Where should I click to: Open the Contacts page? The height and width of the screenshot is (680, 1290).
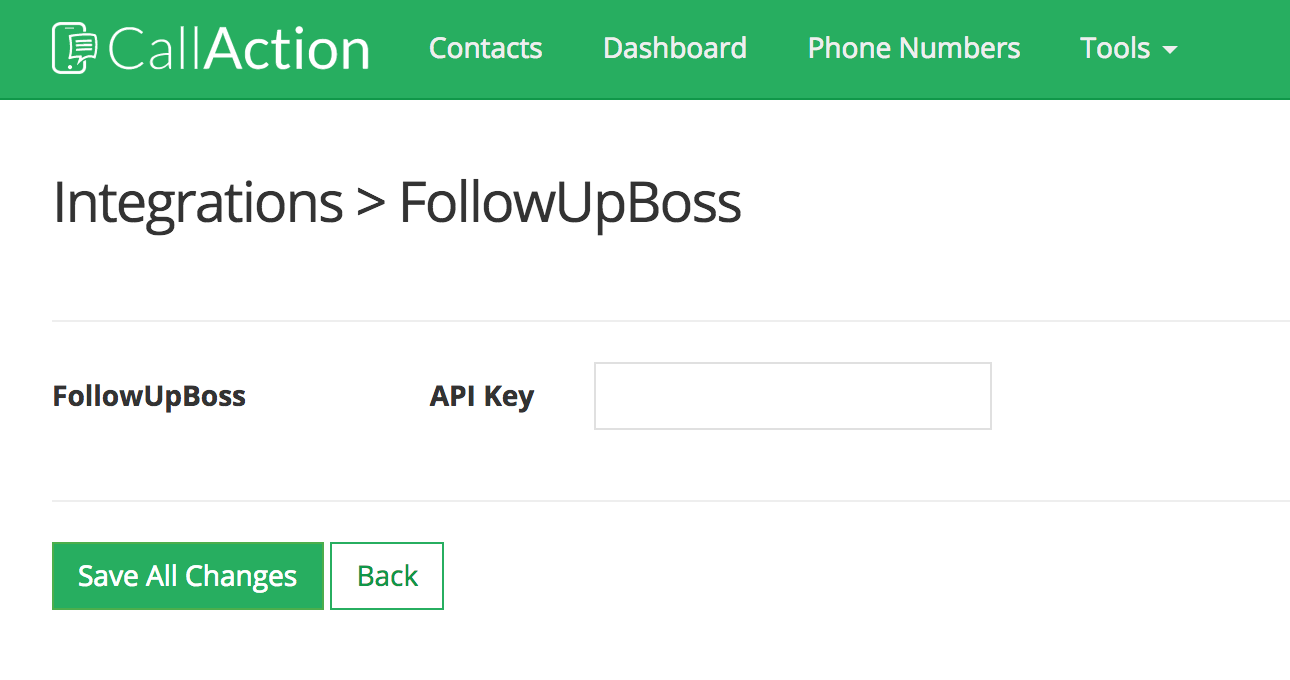click(485, 48)
